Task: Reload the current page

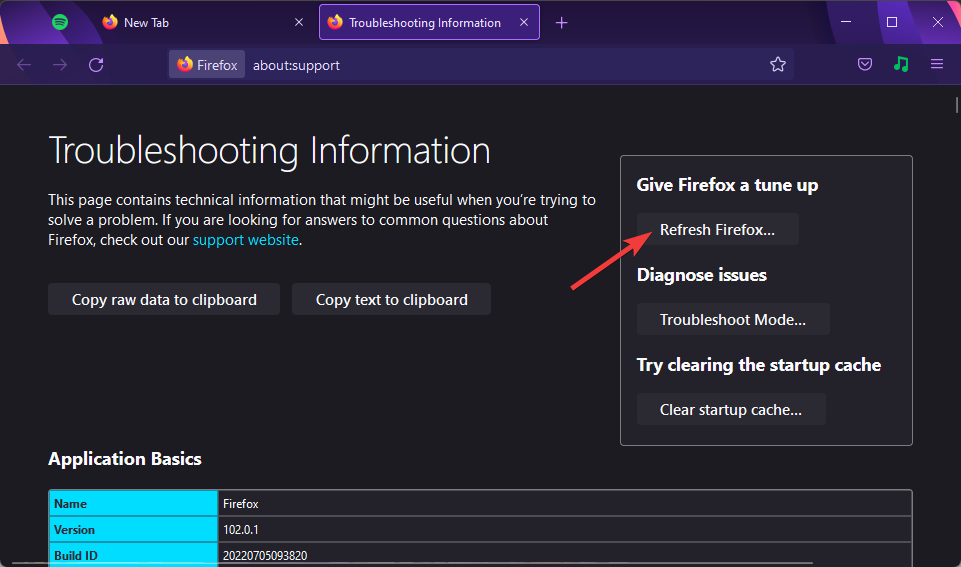Action: [96, 65]
